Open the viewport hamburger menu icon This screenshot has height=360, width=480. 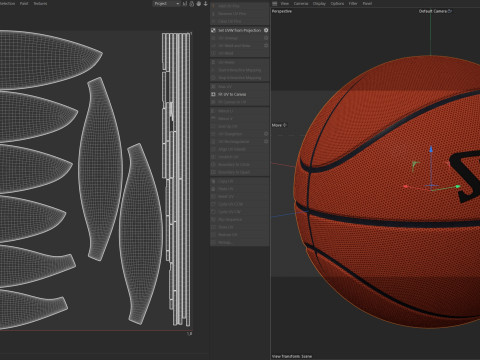coord(275,4)
